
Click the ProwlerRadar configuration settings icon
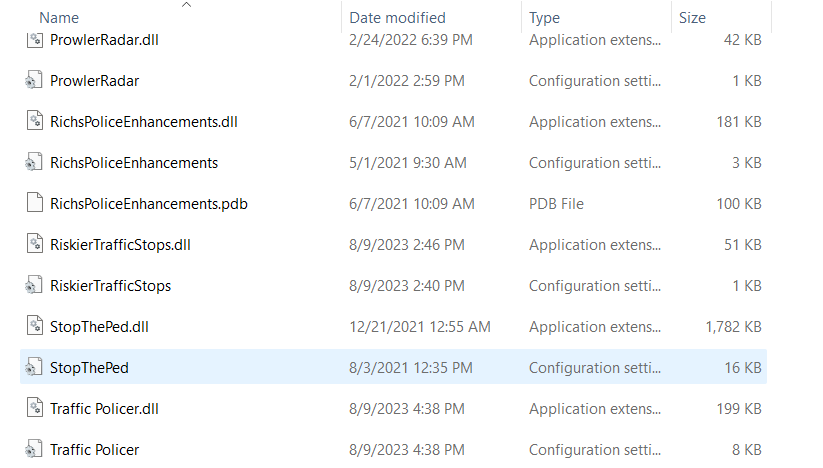[34, 81]
